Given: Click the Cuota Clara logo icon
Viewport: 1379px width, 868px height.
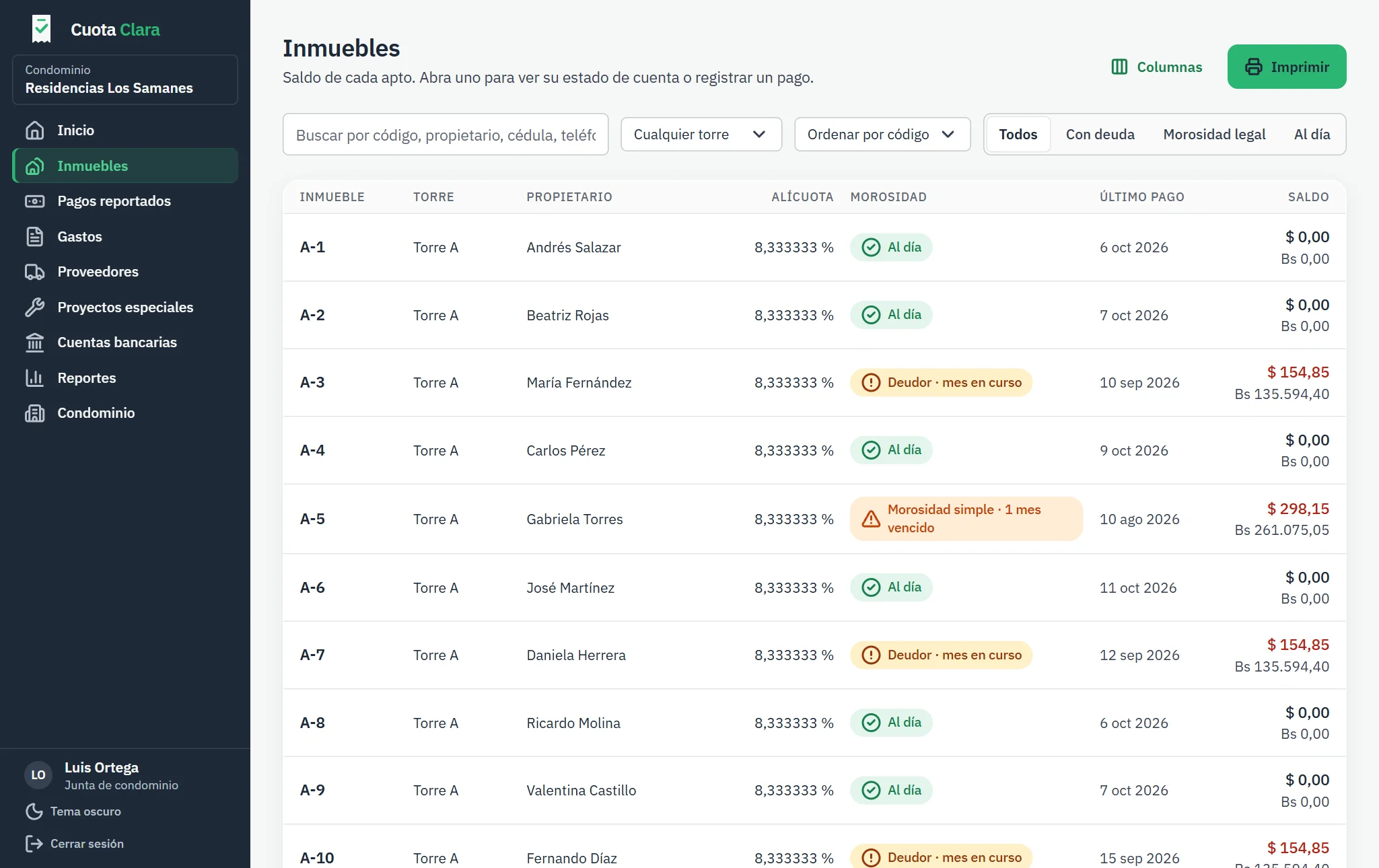Looking at the screenshot, I should point(41,29).
